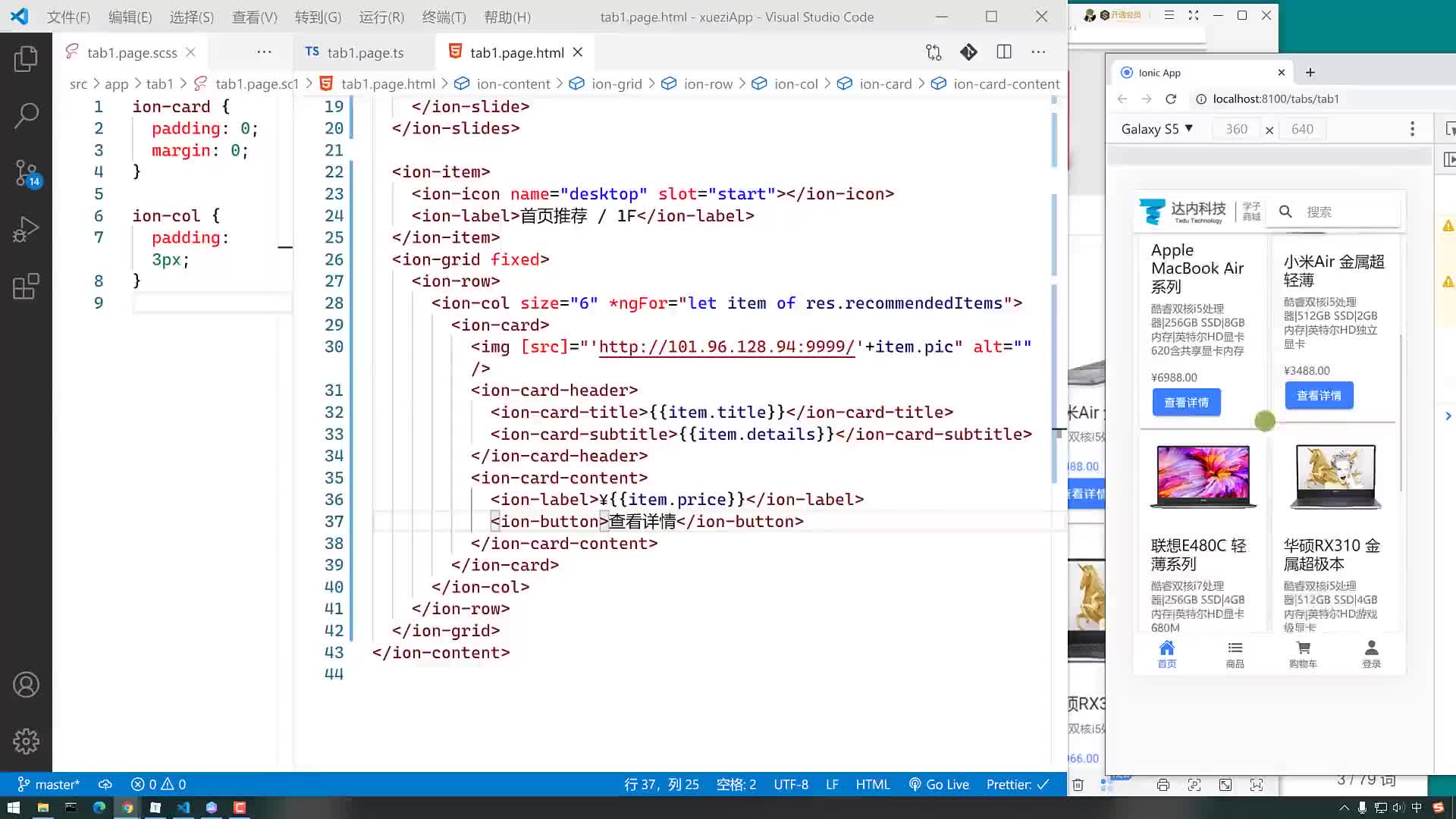
Task: Click the Synchronize Changes cloud icon
Action: (105, 785)
